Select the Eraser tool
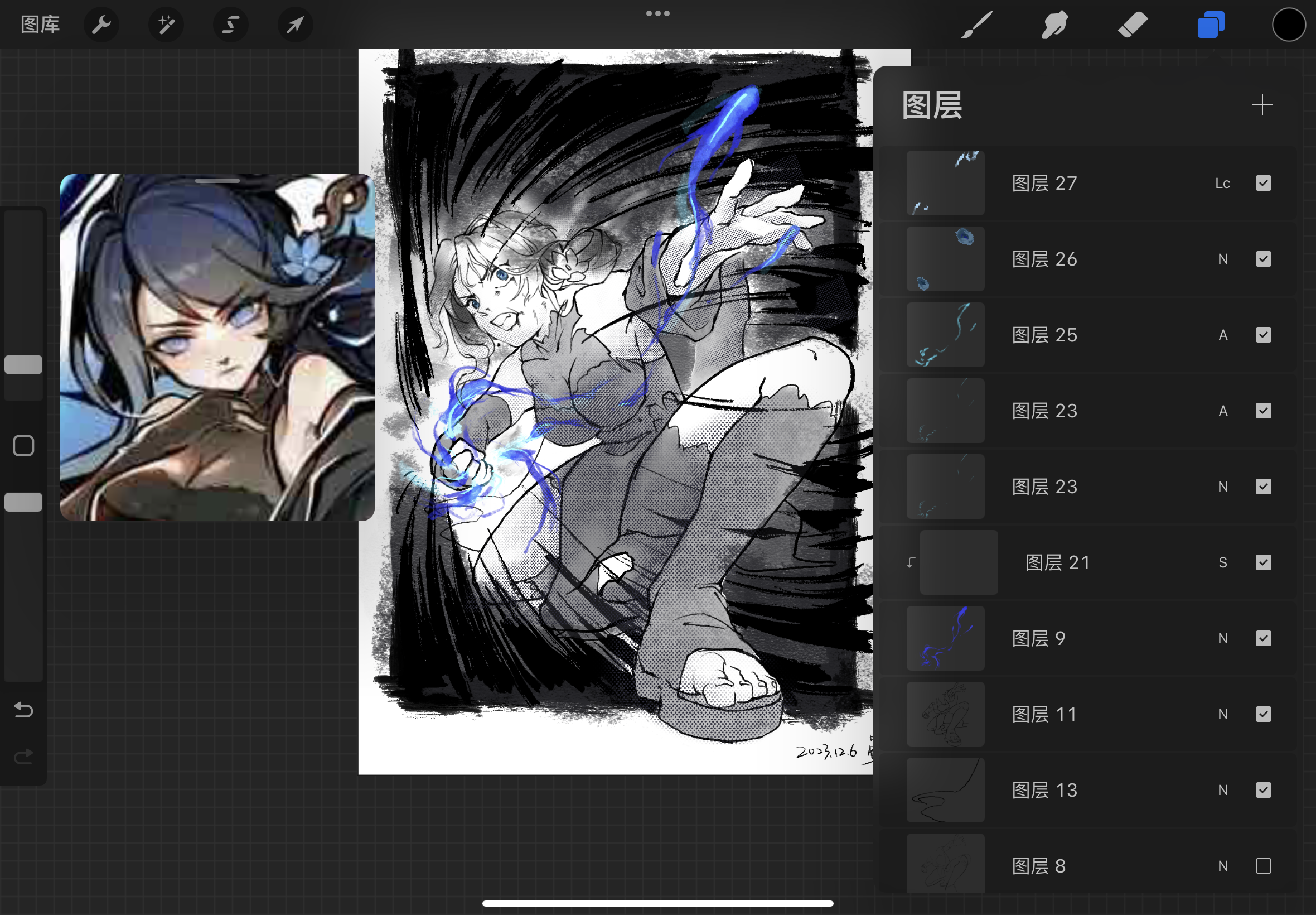Image resolution: width=1316 pixels, height=915 pixels. point(1133,25)
